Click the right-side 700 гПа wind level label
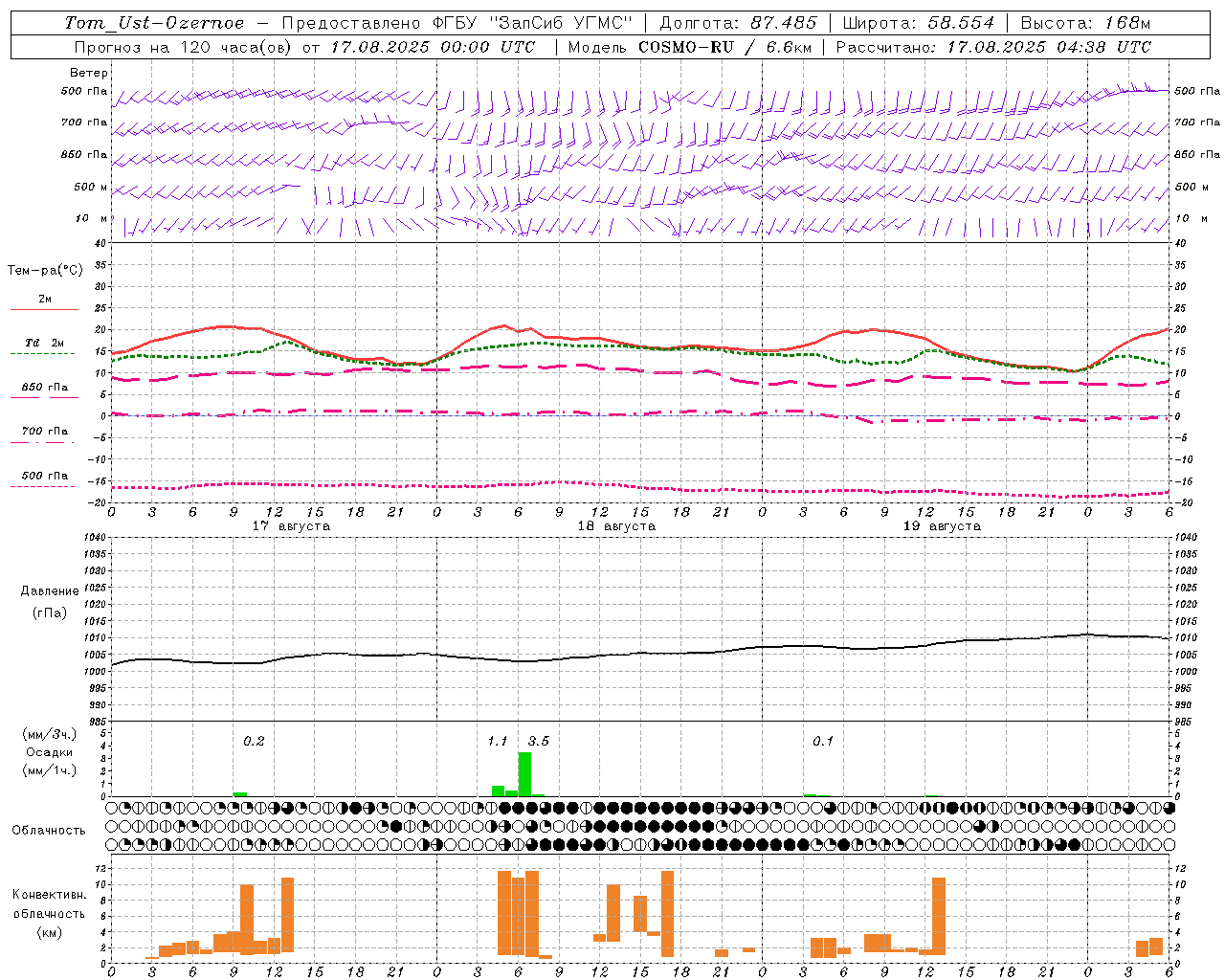The width and height of the screenshot is (1225, 980). click(1197, 122)
